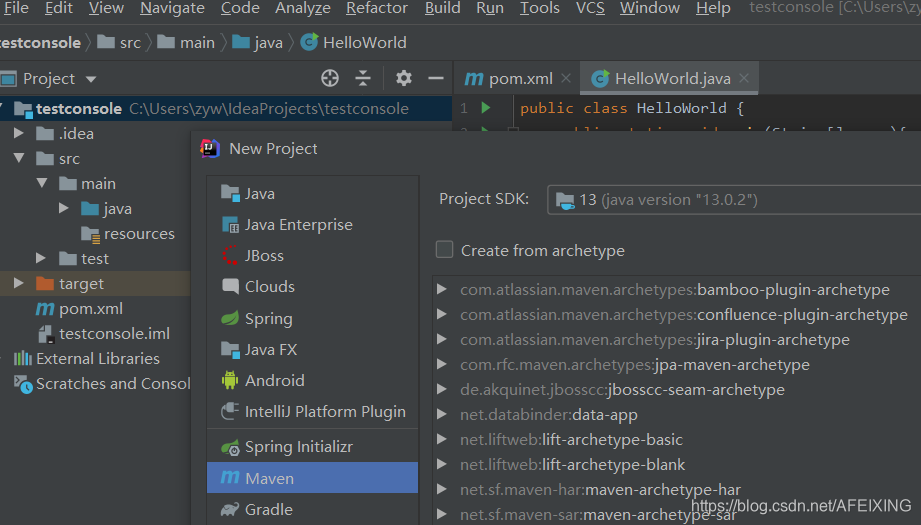Open the Tools menu
921x525 pixels.
[x=539, y=8]
